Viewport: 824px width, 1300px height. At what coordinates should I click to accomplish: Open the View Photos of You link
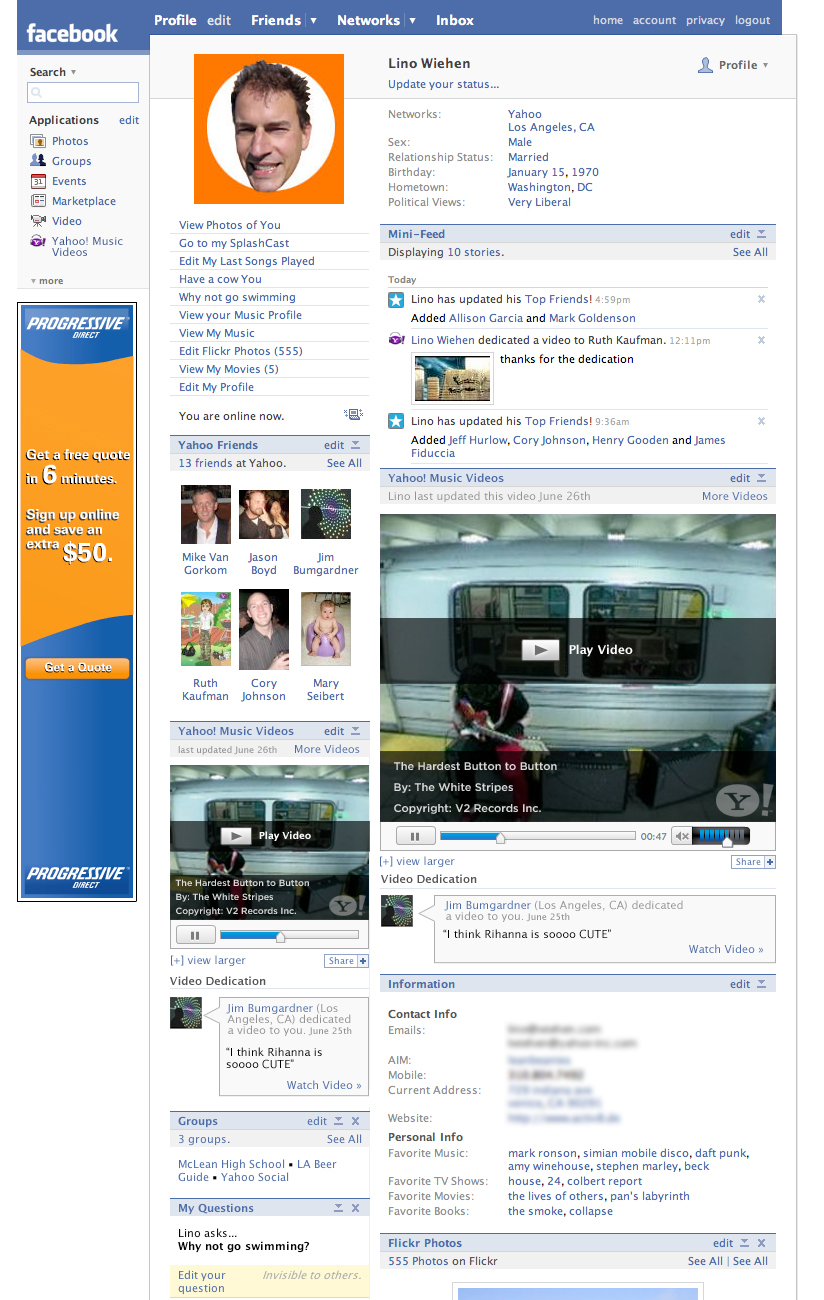[x=230, y=225]
